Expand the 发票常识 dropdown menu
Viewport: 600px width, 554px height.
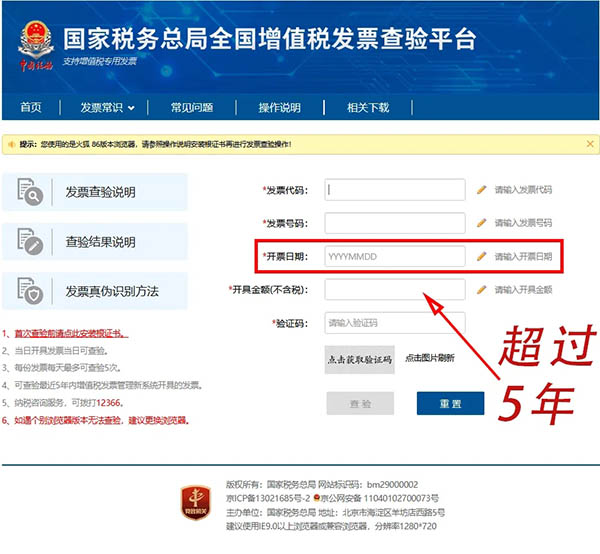click(x=108, y=108)
